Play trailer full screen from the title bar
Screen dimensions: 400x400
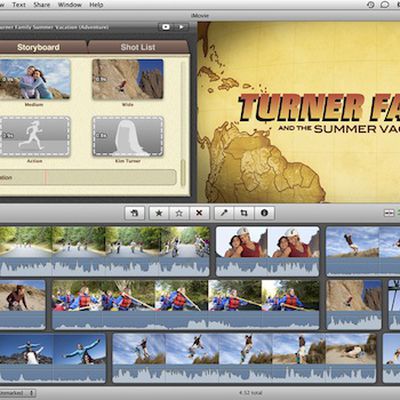pyautogui.click(x=166, y=27)
